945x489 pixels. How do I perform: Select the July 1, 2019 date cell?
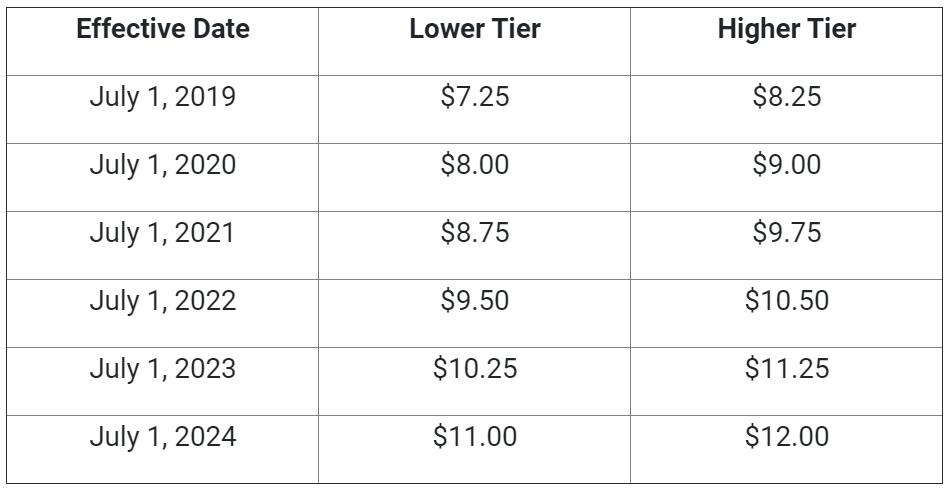point(163,97)
